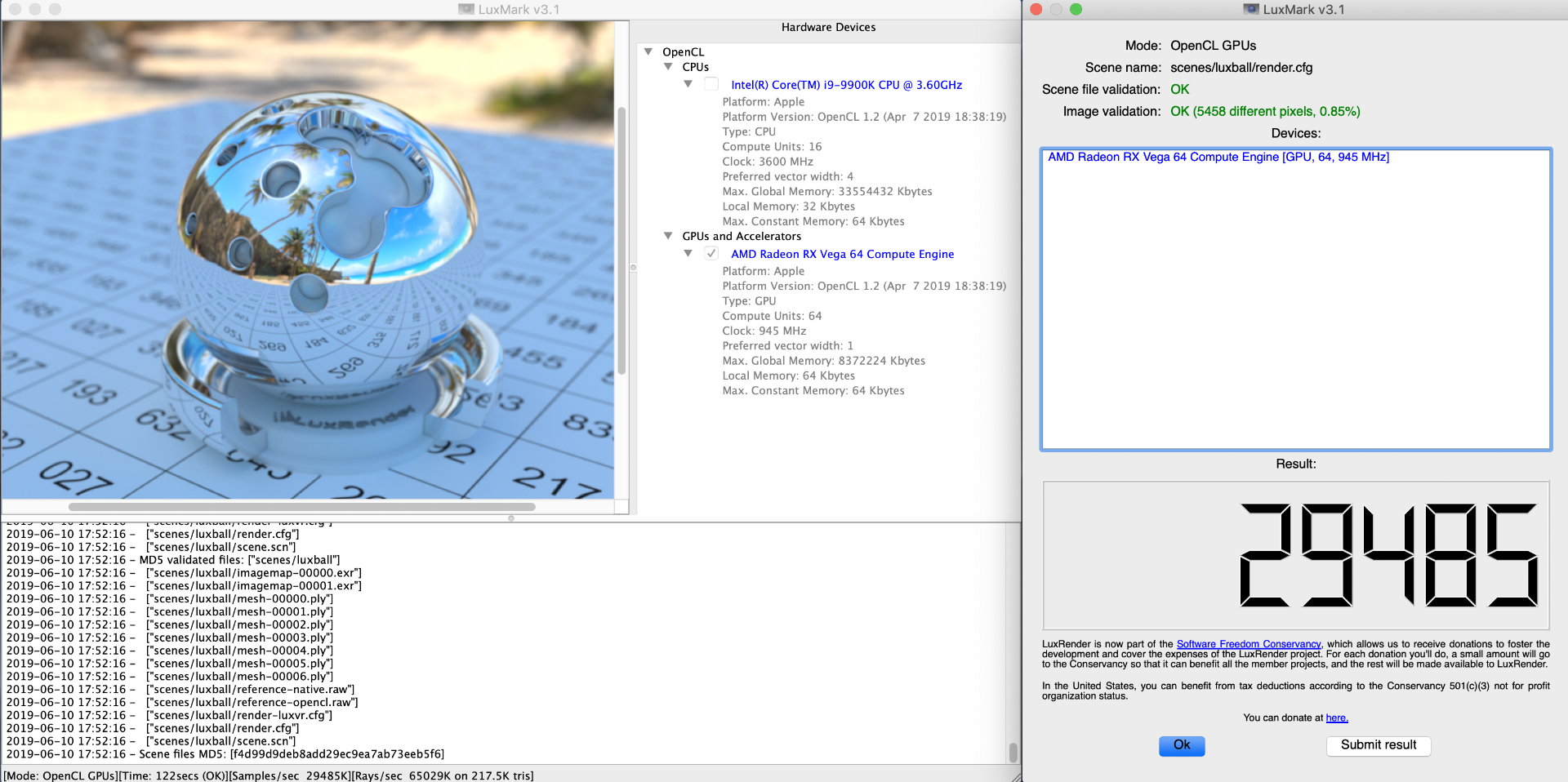
Task: Close the LuxMark results dialog
Action: tap(1036, 9)
